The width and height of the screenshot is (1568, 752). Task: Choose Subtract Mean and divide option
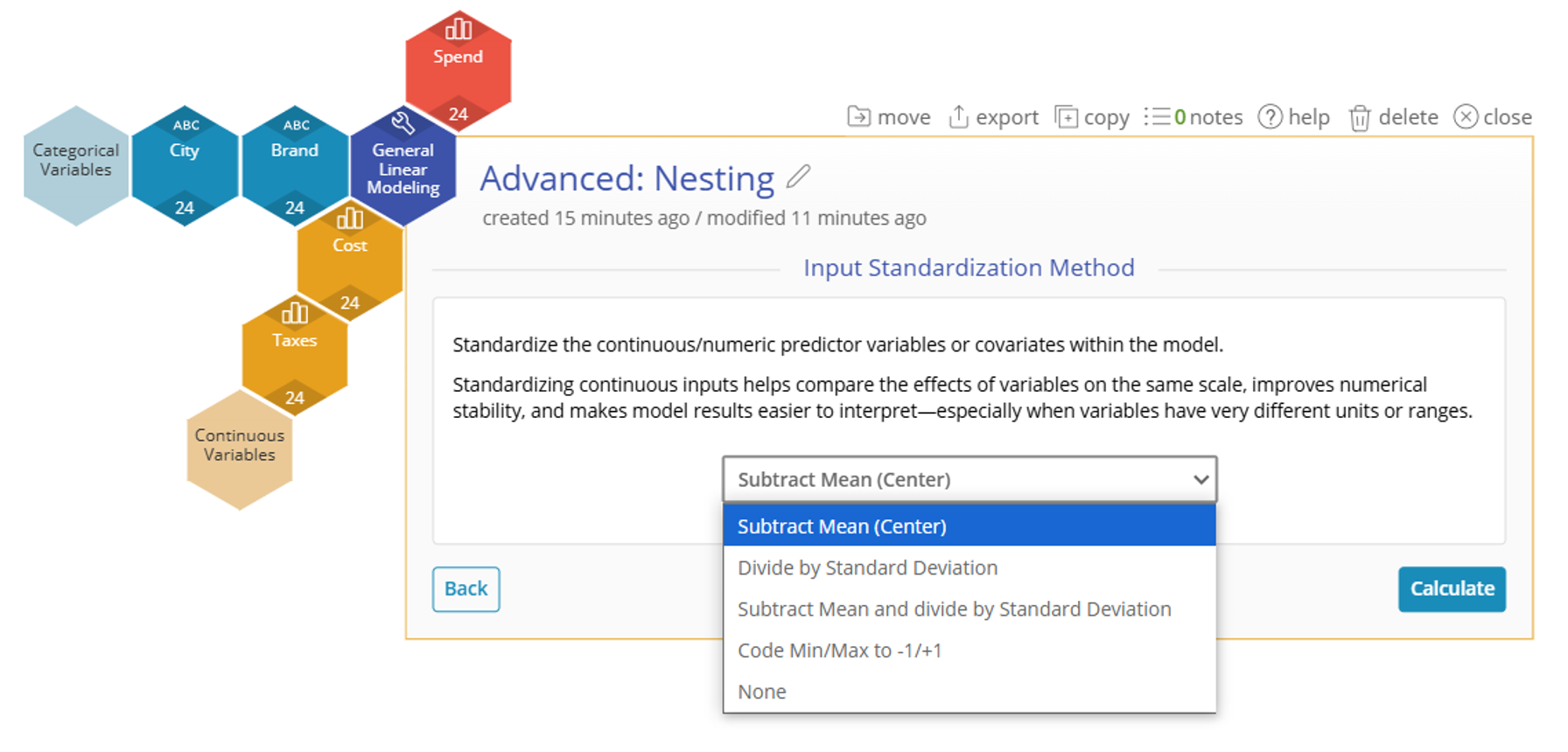[954, 609]
